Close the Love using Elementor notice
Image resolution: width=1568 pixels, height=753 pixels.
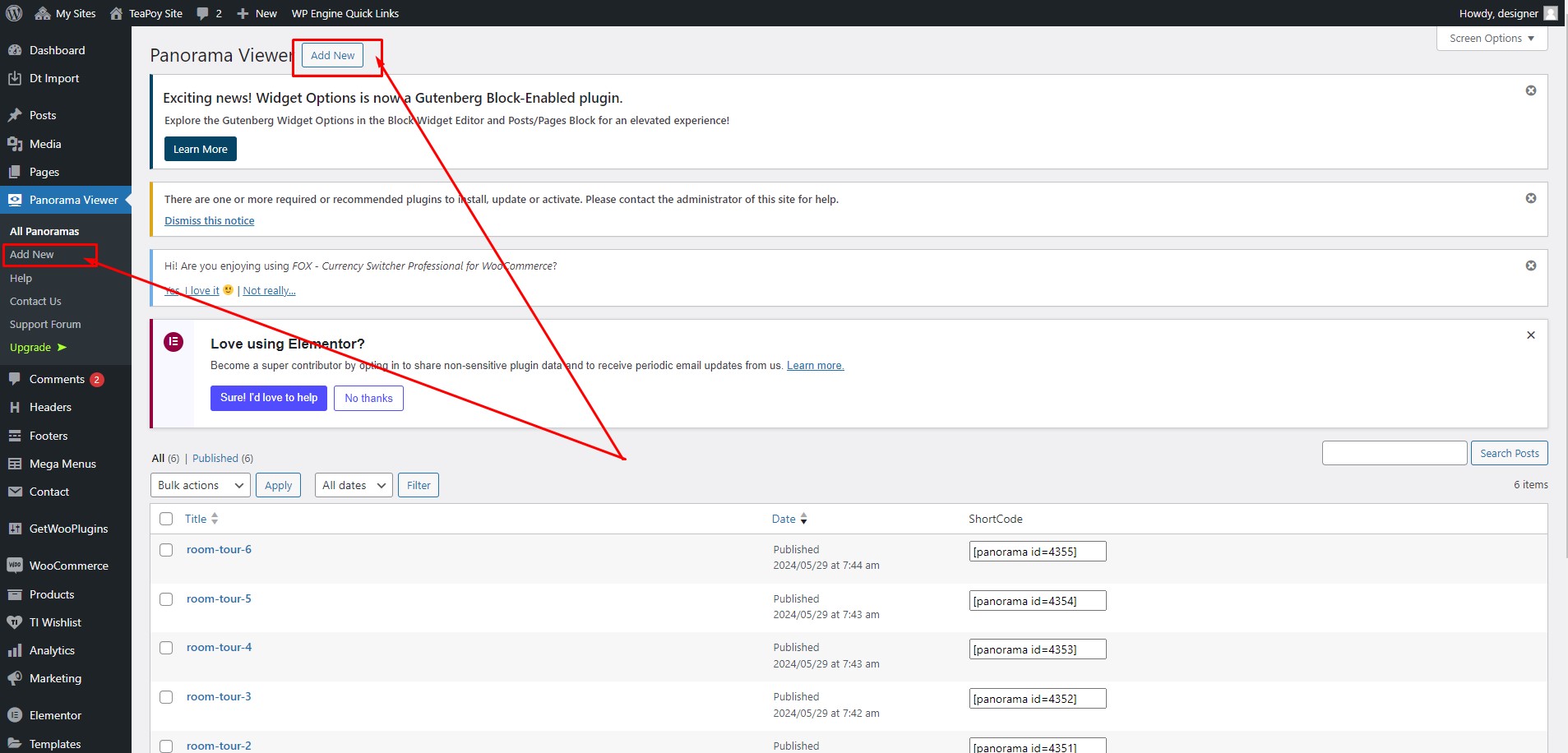[1531, 335]
